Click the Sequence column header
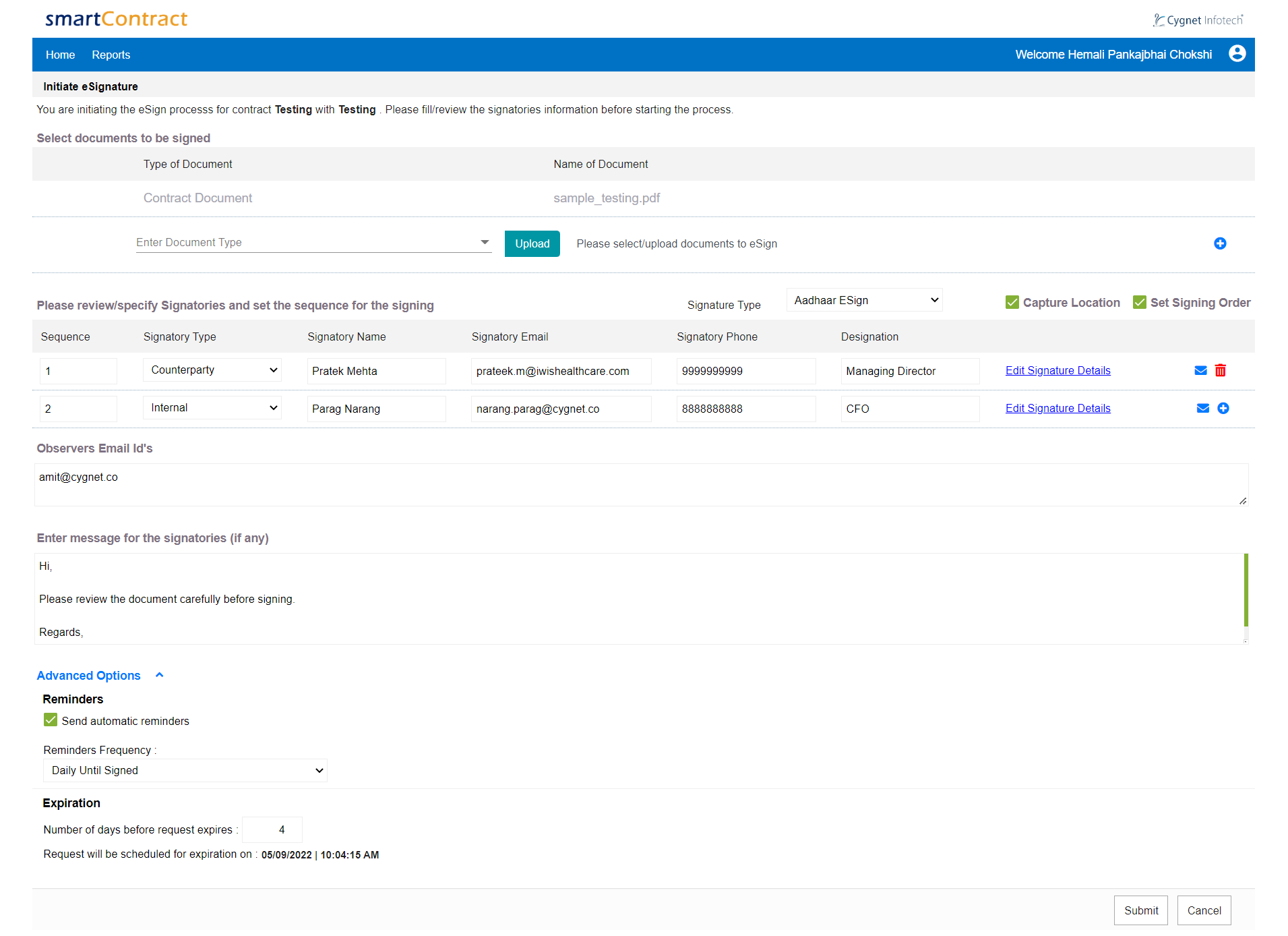 65,337
